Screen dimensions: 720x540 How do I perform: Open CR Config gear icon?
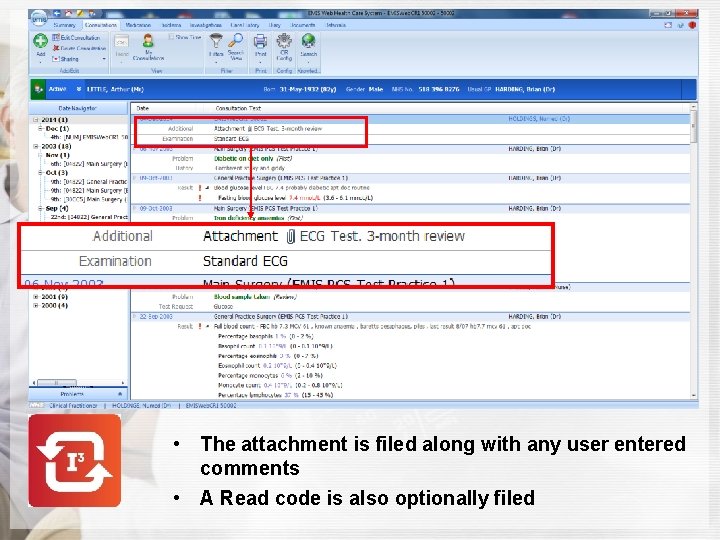(284, 40)
